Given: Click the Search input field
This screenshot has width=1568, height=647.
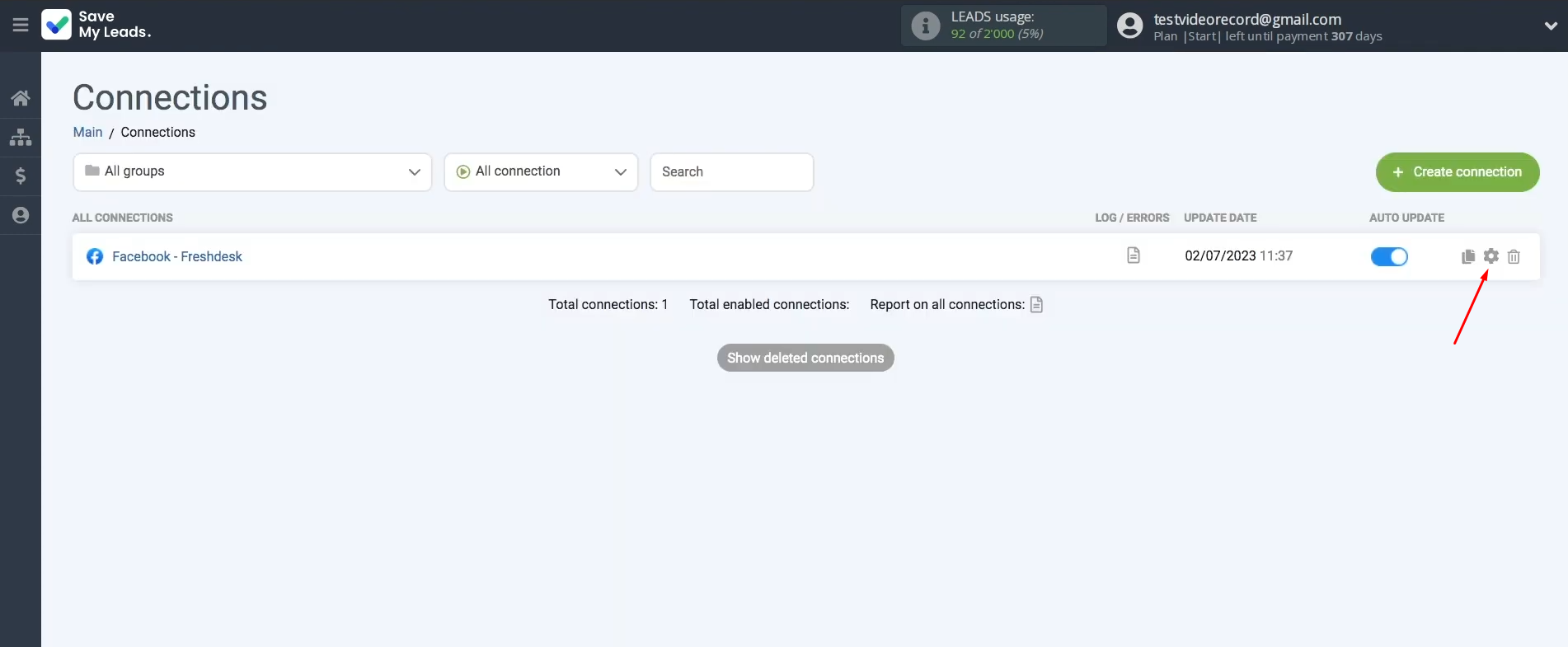Looking at the screenshot, I should coord(731,171).
